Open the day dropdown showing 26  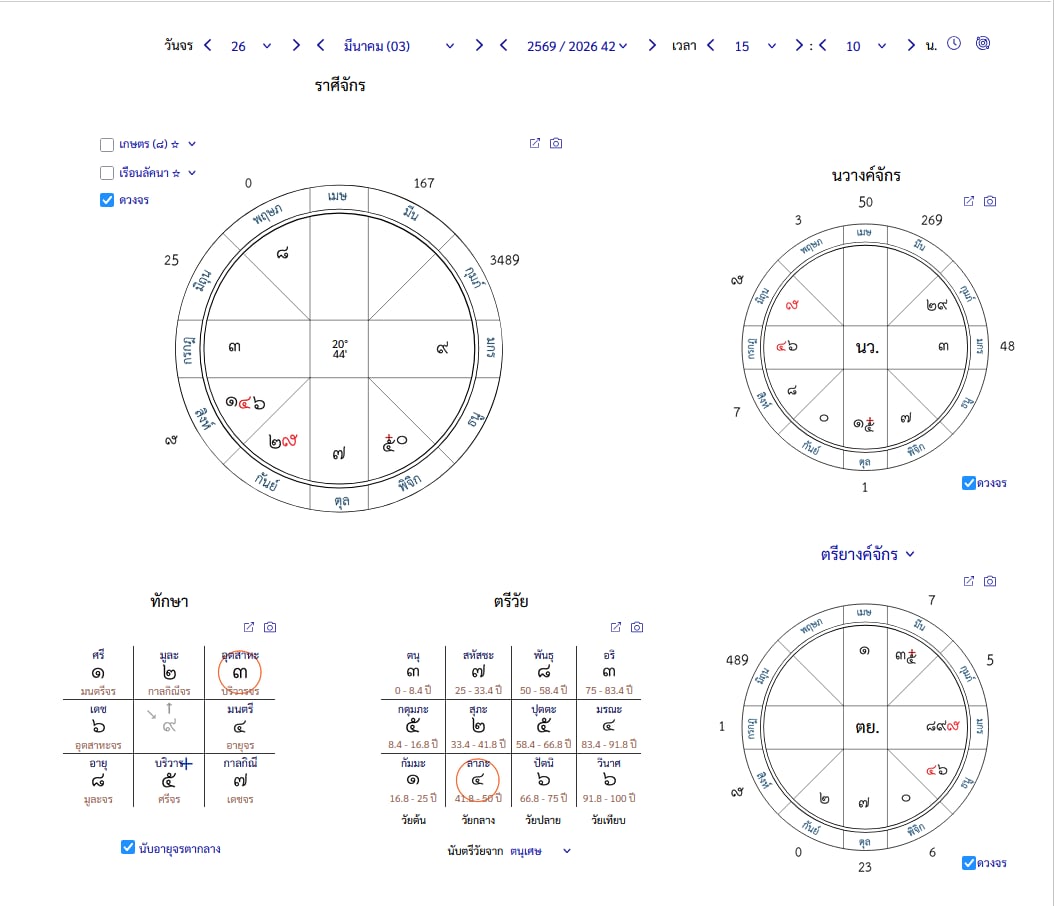tap(251, 46)
